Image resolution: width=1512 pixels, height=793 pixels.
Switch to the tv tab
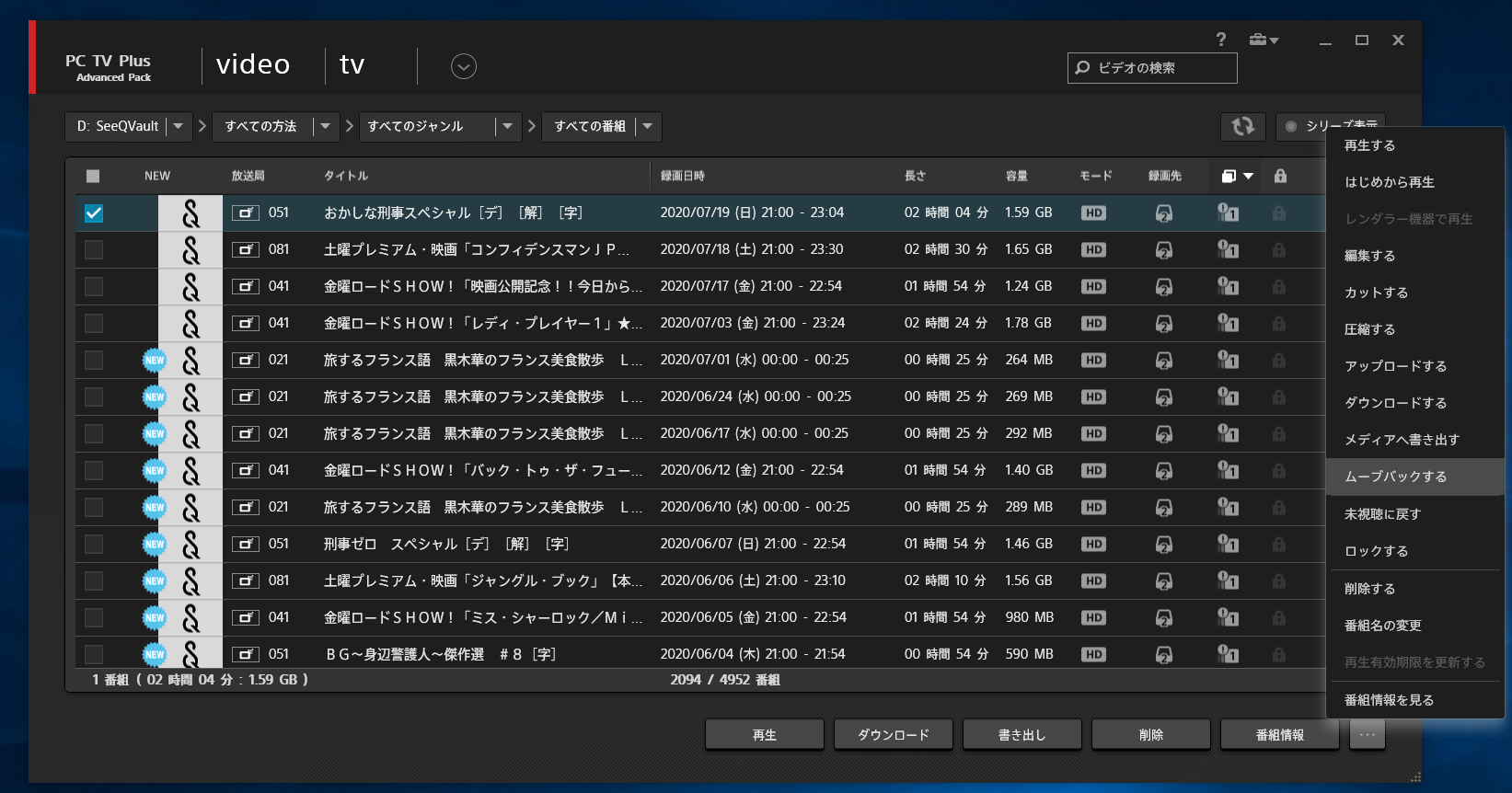click(352, 65)
